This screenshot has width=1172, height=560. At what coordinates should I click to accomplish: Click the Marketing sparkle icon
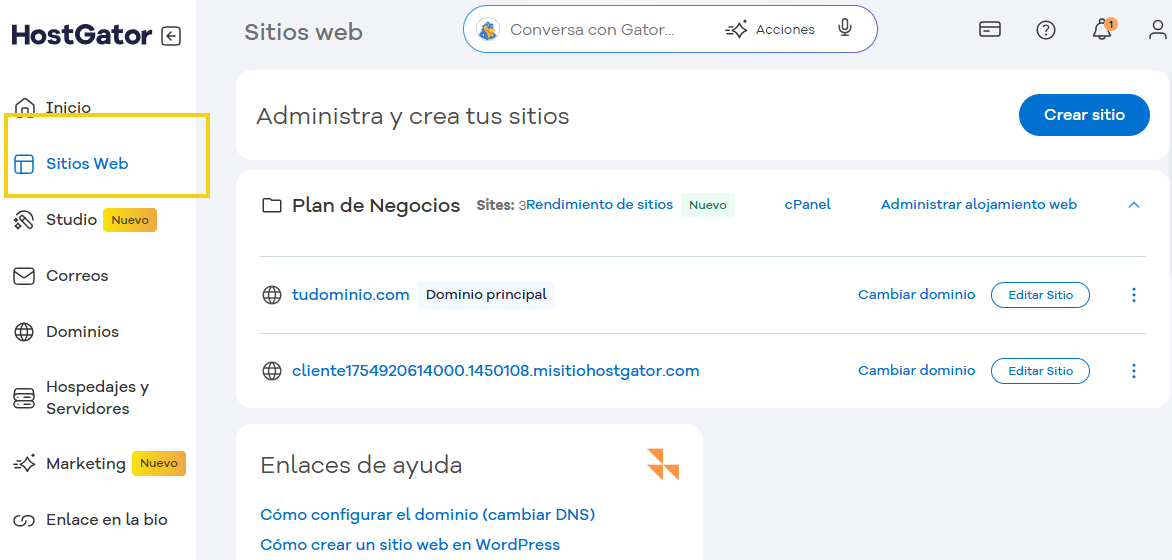pos(25,464)
